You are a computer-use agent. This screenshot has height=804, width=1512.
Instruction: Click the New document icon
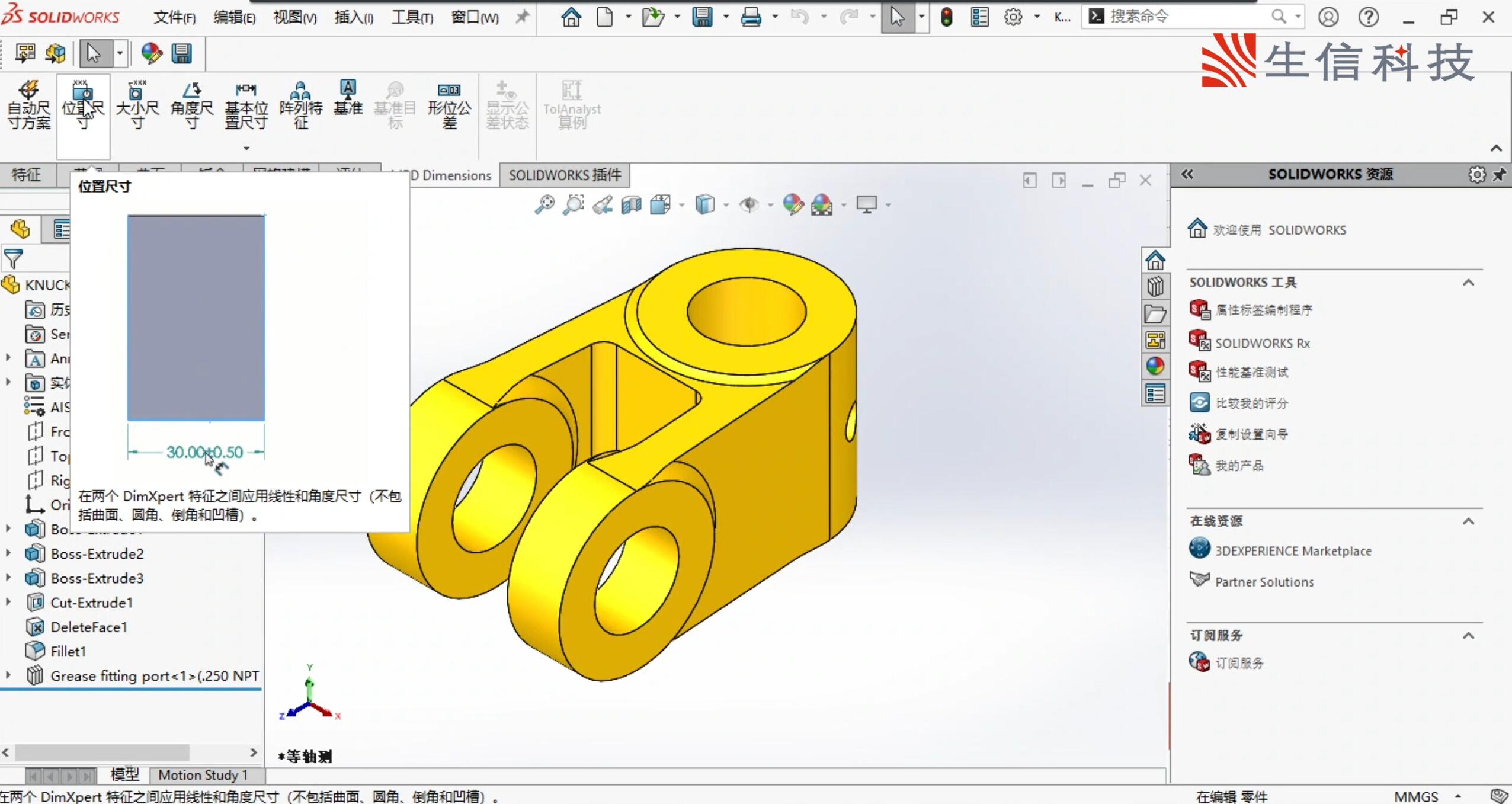coord(605,17)
